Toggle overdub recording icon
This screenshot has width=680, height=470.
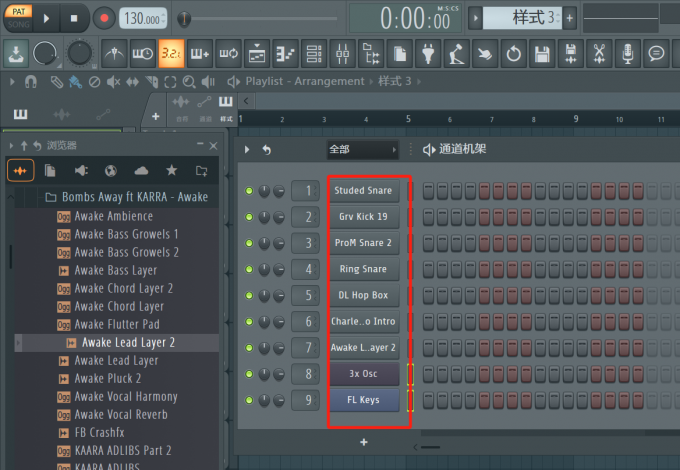tap(200, 54)
